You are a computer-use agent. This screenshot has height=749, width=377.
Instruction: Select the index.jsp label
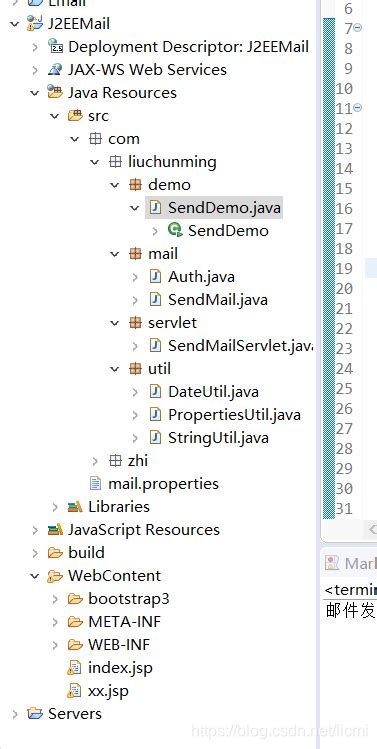120,668
